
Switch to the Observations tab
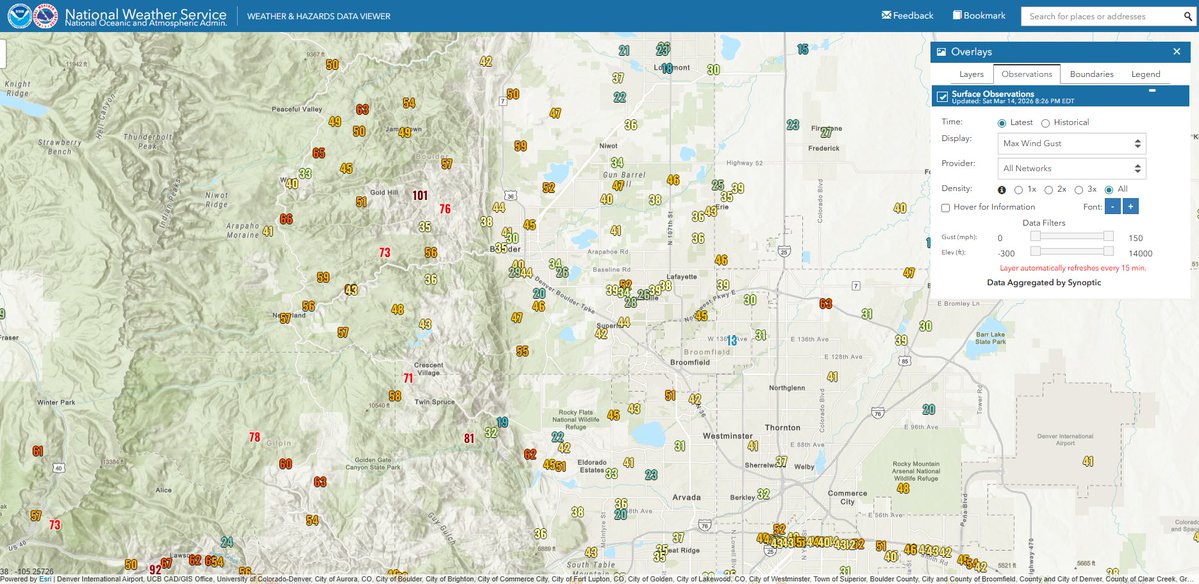click(1026, 74)
